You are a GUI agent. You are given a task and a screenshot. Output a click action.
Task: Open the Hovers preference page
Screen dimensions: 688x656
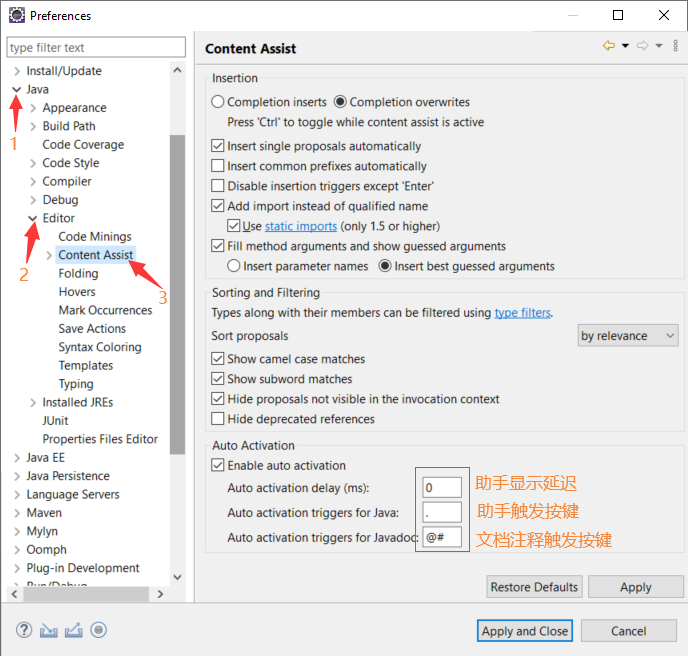[77, 292]
